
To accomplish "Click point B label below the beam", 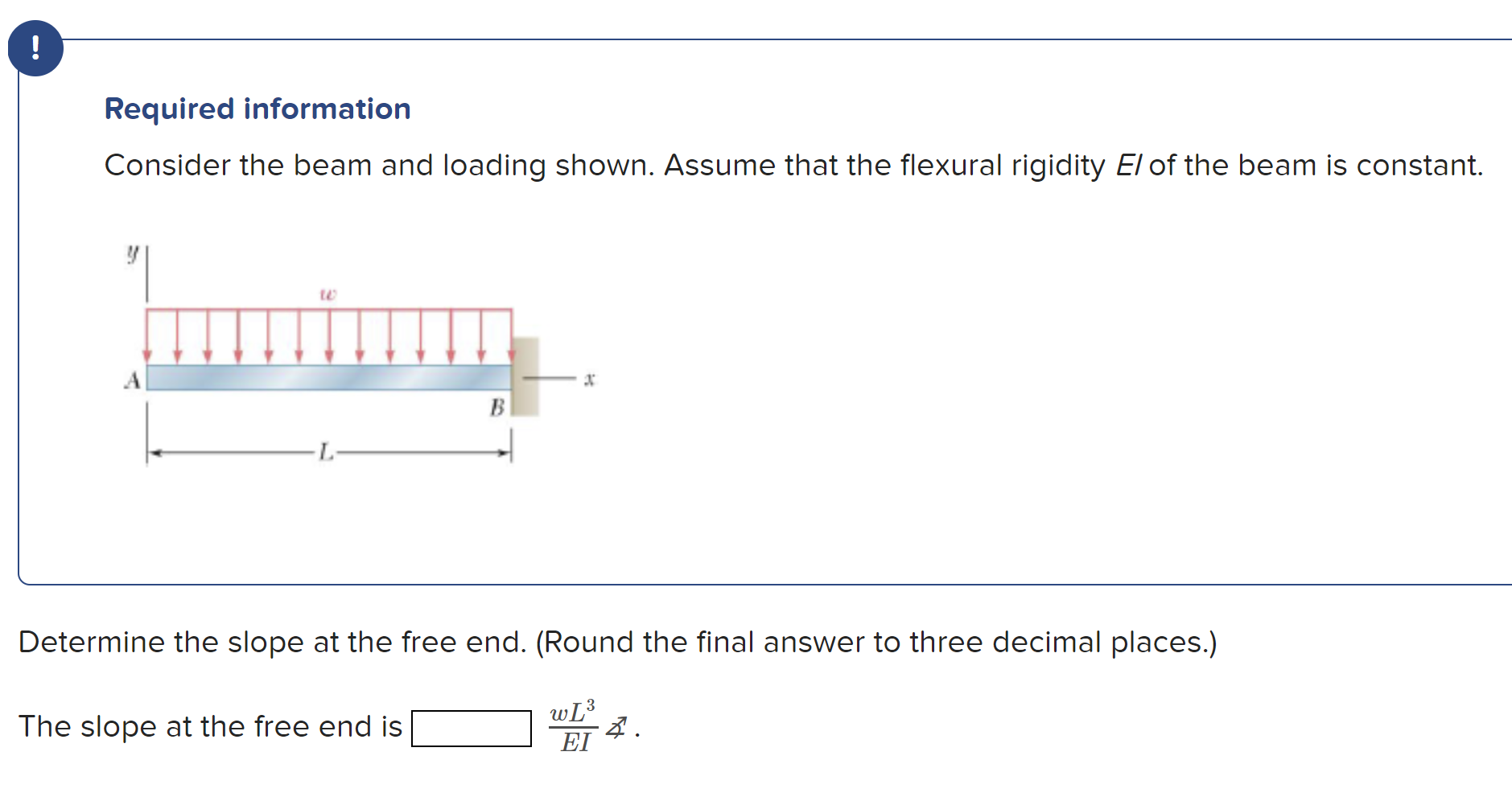I will pos(496,409).
